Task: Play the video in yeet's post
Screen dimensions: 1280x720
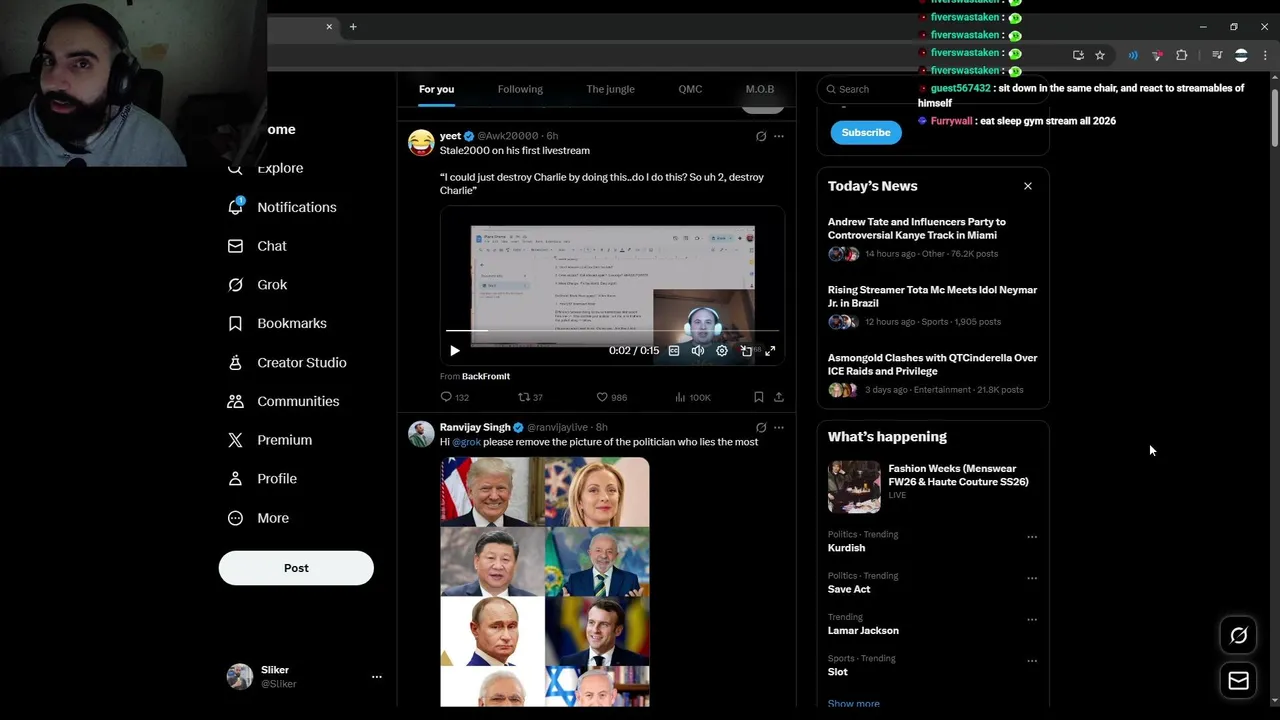Action: 455,351
